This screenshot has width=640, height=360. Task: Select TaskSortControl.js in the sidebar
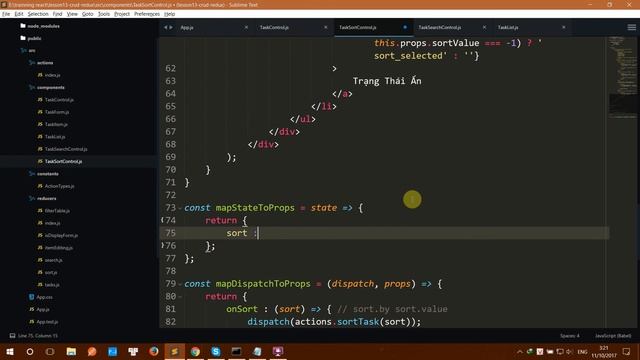coord(63,161)
